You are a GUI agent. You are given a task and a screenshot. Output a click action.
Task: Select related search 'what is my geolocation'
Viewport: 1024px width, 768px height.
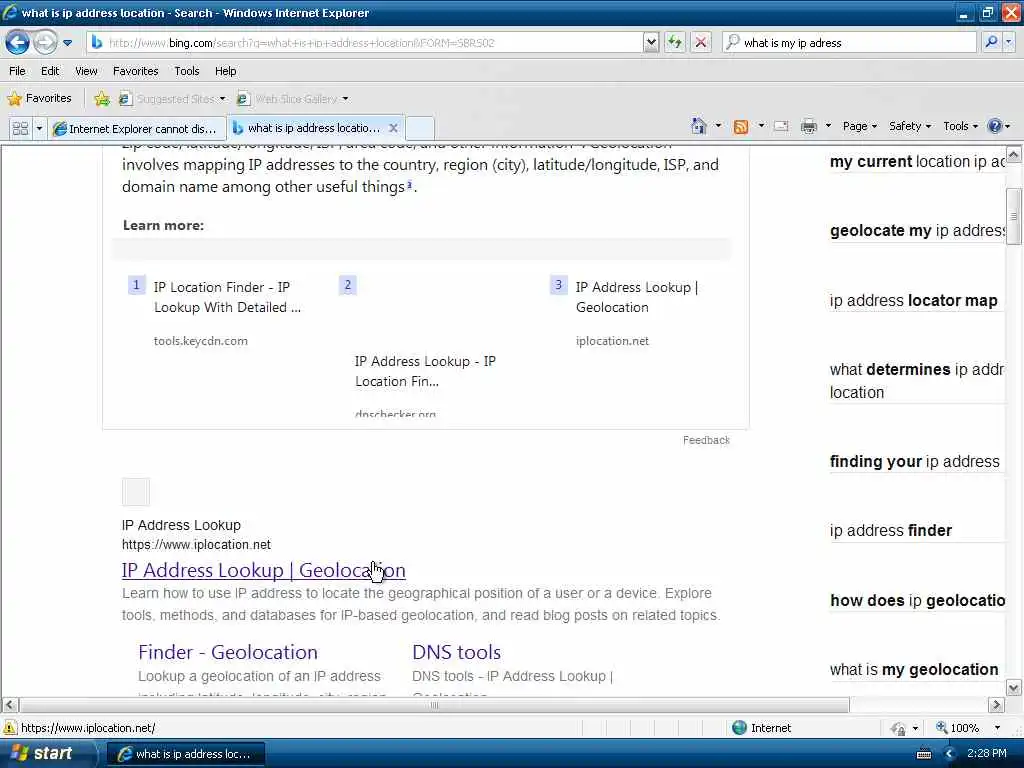[x=914, y=669]
